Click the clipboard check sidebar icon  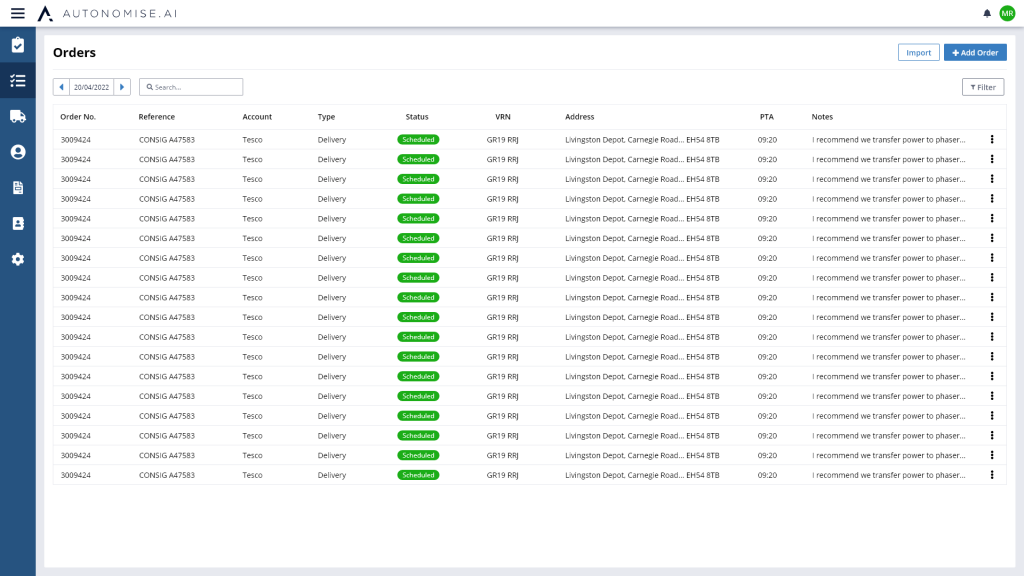coord(17,45)
